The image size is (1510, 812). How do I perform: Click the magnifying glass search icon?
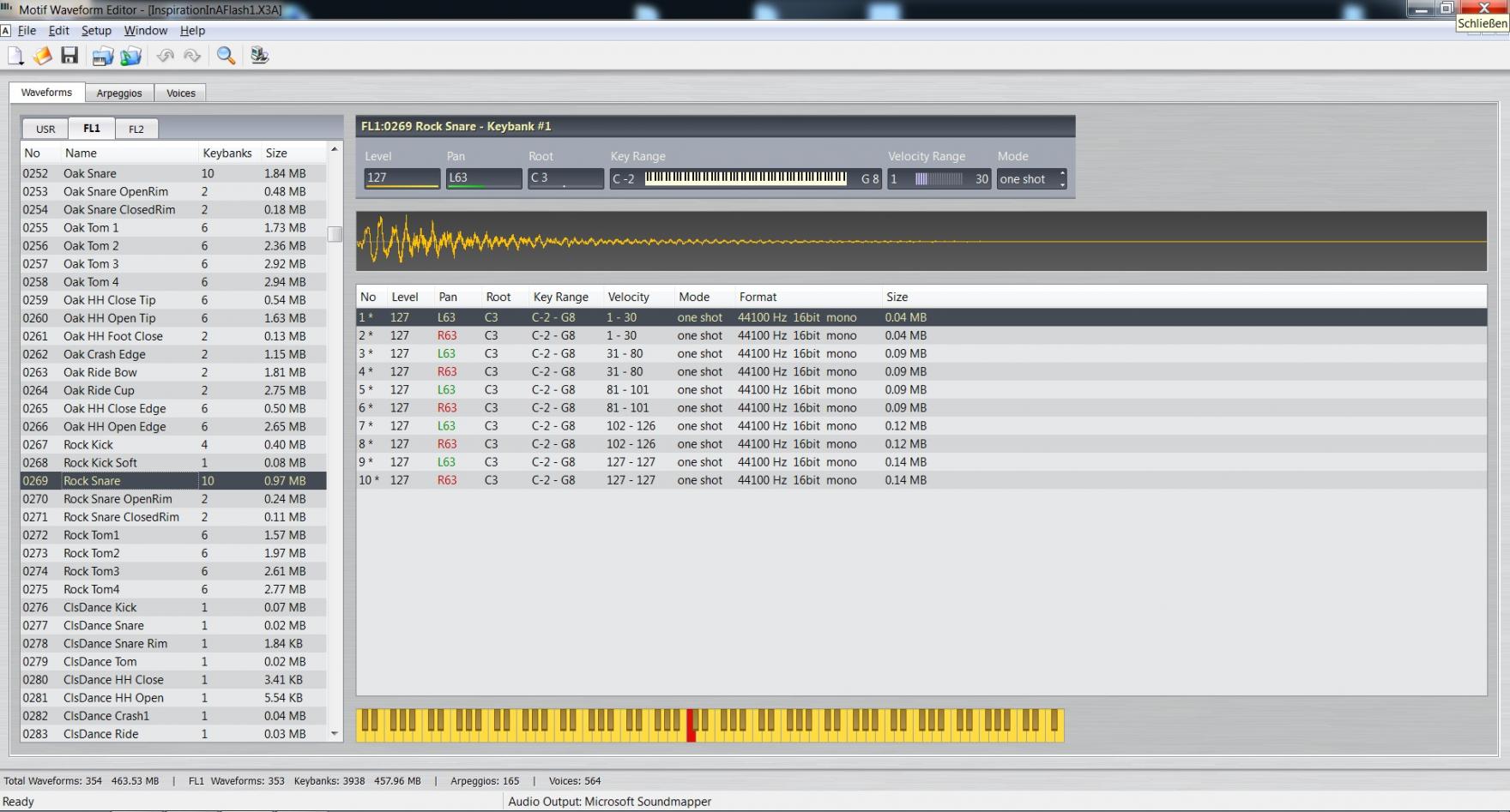coord(226,56)
